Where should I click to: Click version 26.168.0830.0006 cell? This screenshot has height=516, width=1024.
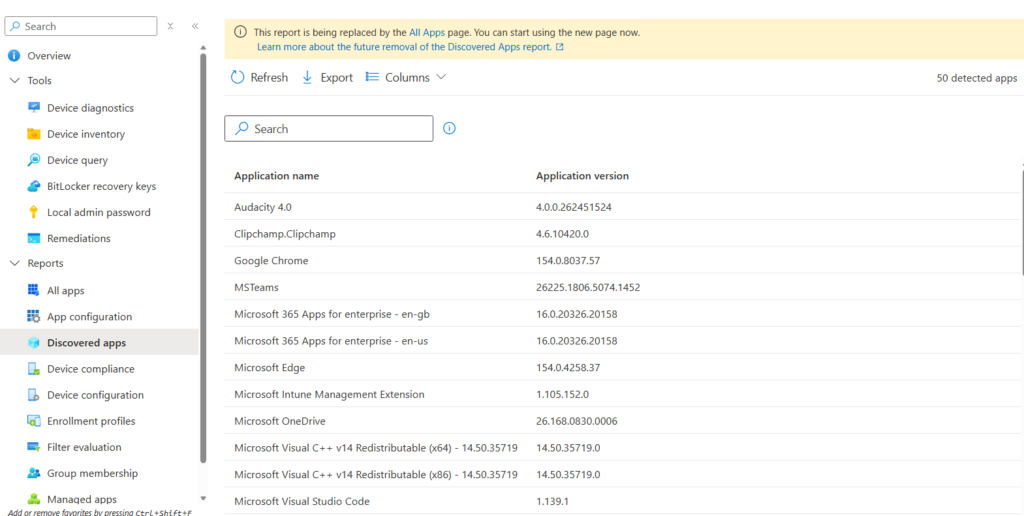pos(577,421)
